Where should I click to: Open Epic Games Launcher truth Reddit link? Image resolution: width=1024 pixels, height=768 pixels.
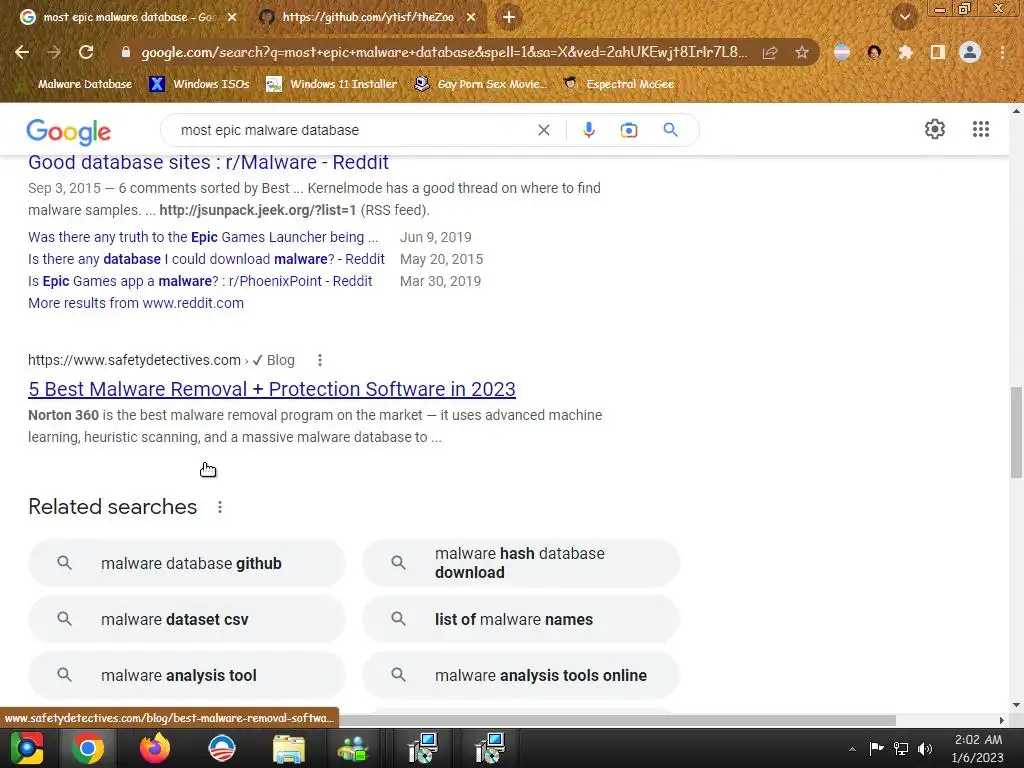point(203,237)
